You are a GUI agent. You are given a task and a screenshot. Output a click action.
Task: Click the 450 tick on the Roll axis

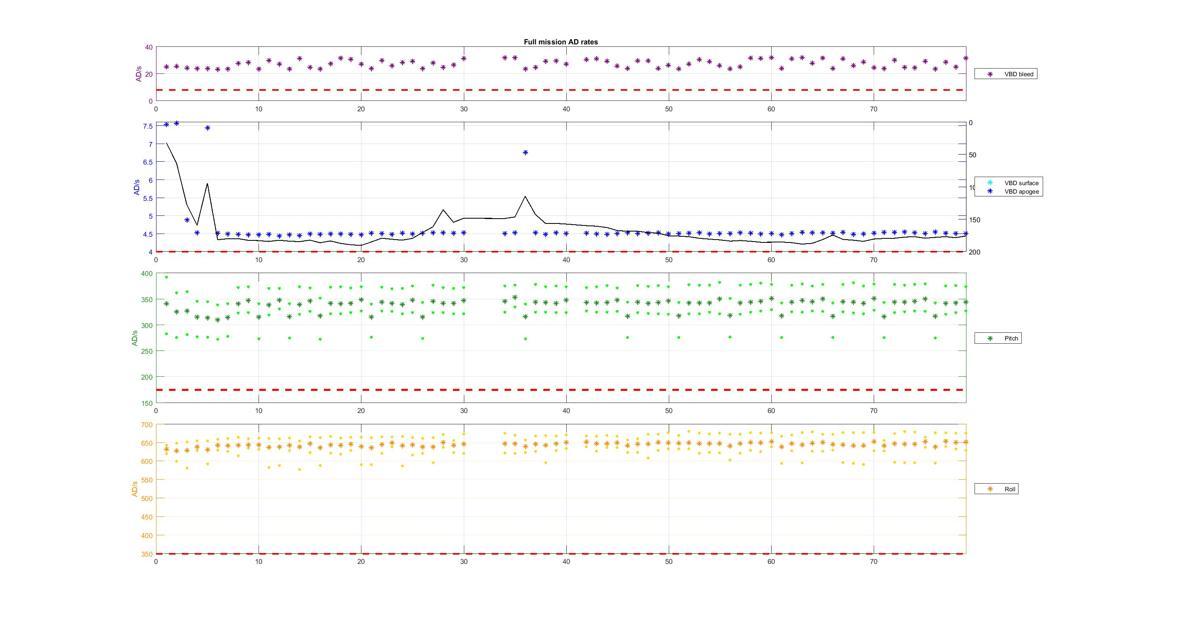point(147,517)
